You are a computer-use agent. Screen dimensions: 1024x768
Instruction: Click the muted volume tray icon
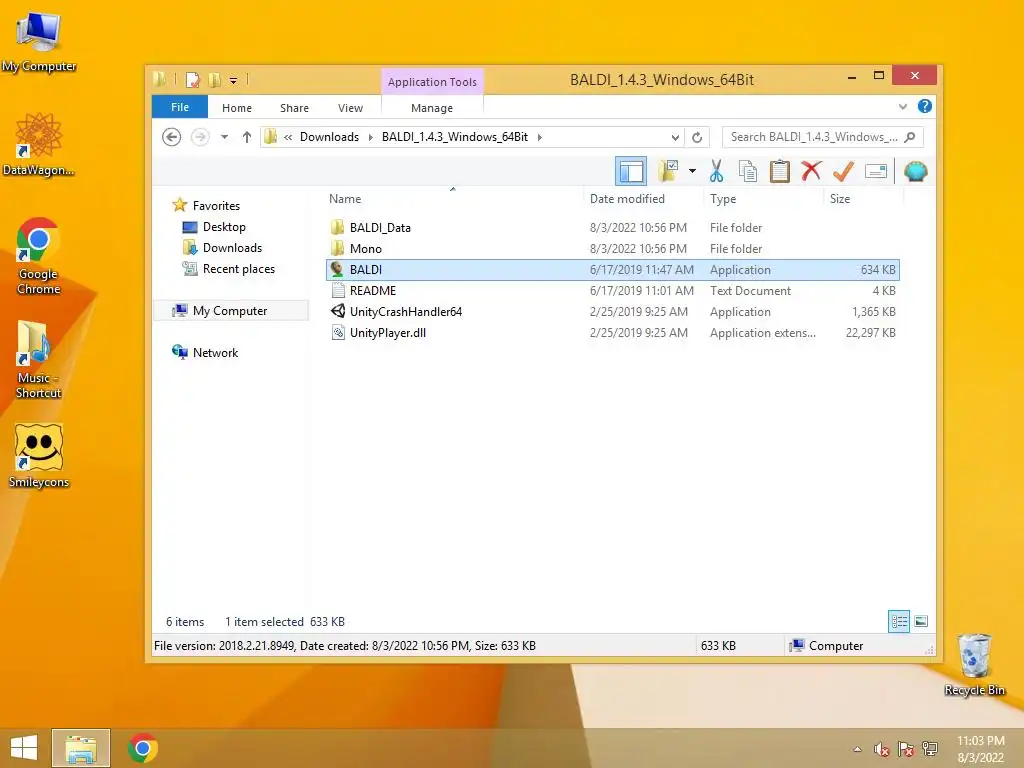(x=881, y=749)
